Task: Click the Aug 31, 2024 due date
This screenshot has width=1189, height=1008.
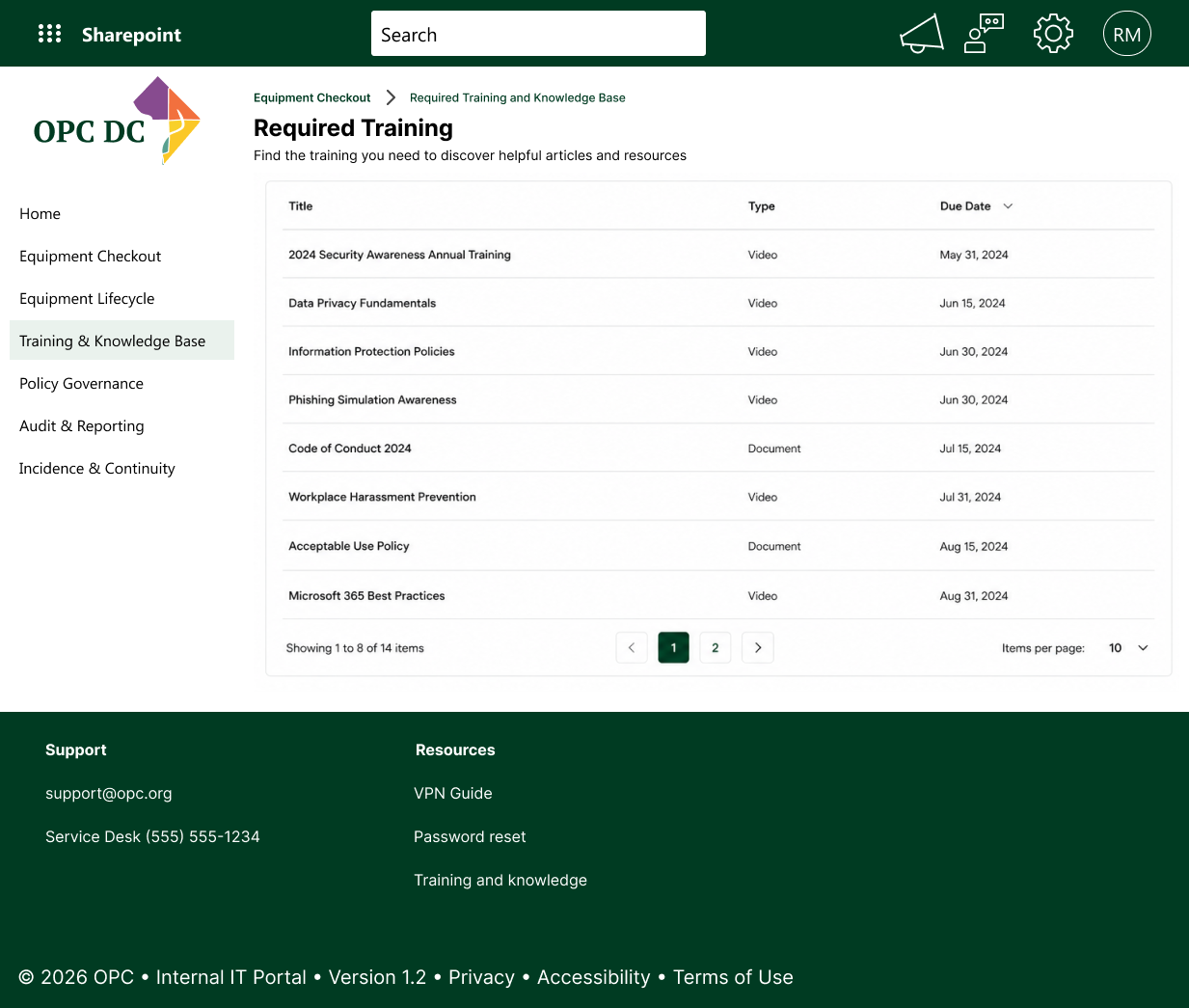Action: [974, 596]
